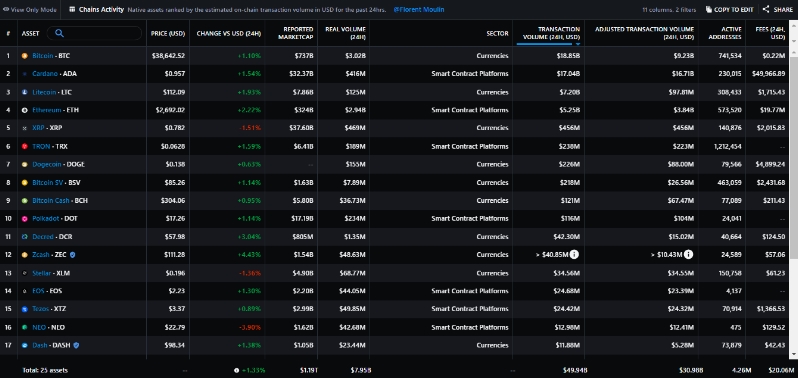Screen dimensions: 798x378
Task: Click the Dash coin icon
Action: coord(24,345)
